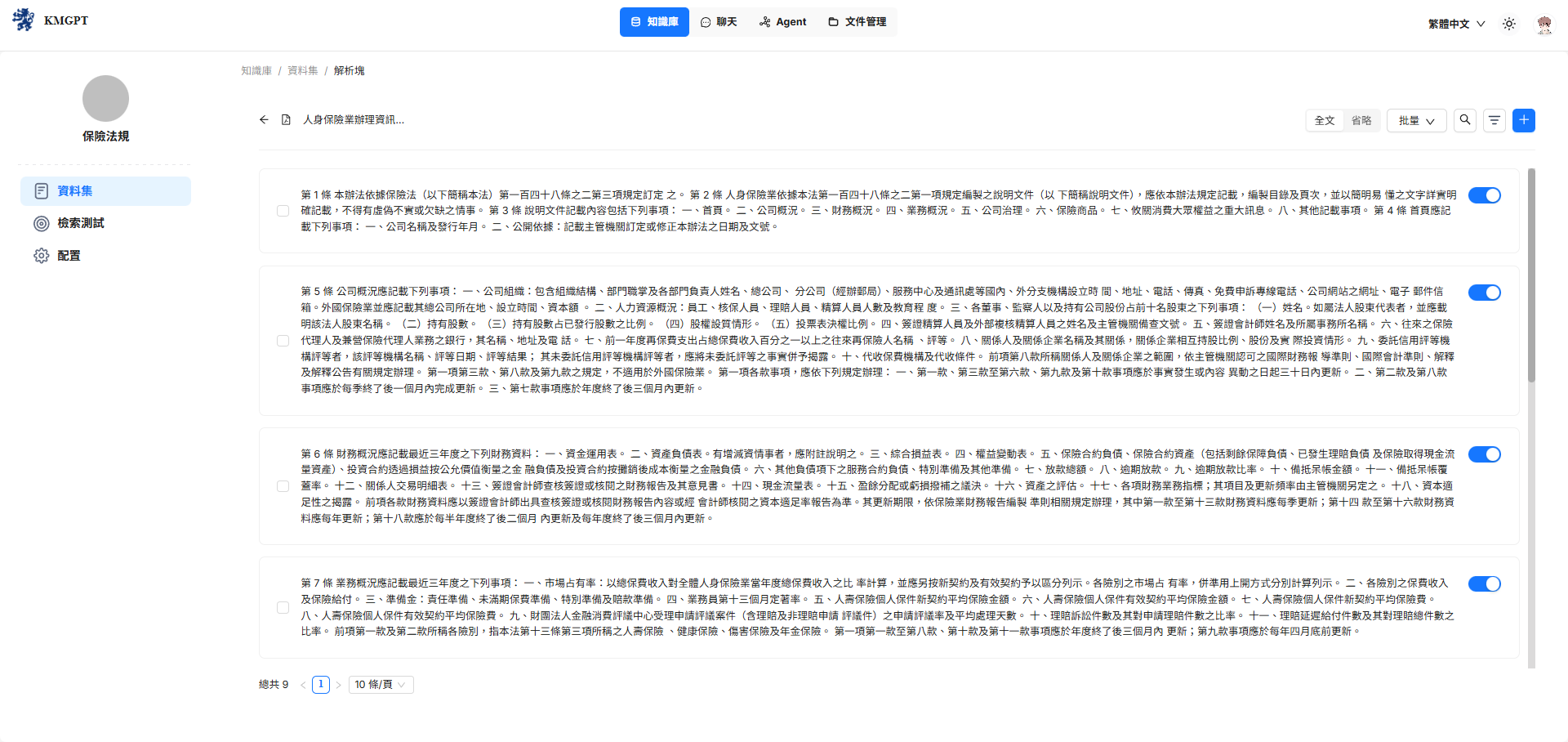The image size is (1568, 742).
Task: Open the filter icon next to search
Action: [1494, 120]
